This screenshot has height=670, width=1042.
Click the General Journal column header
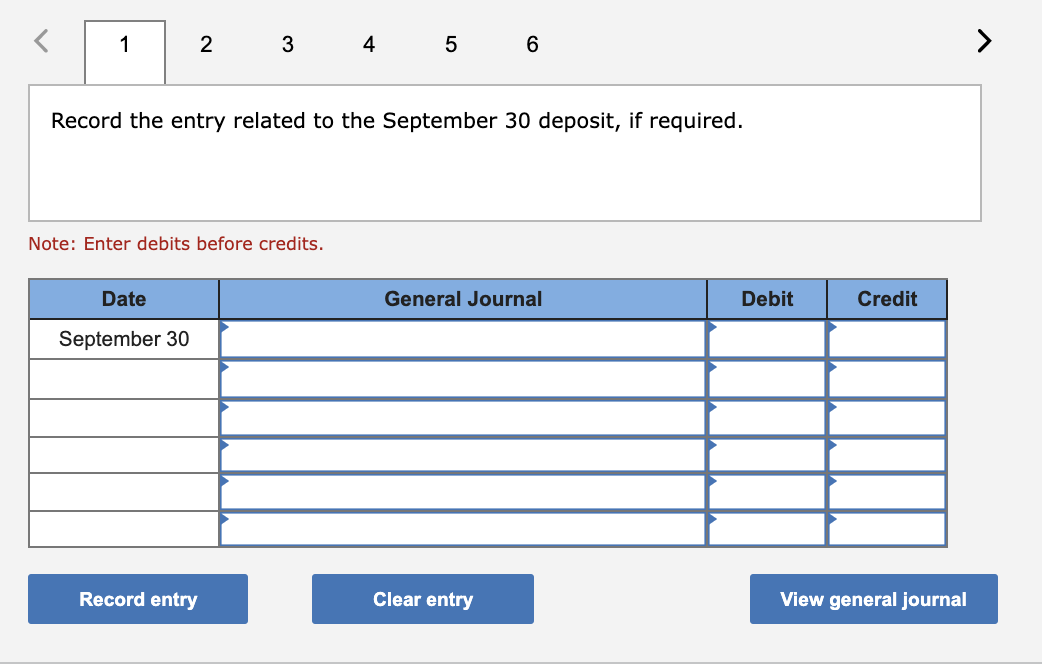click(x=463, y=298)
